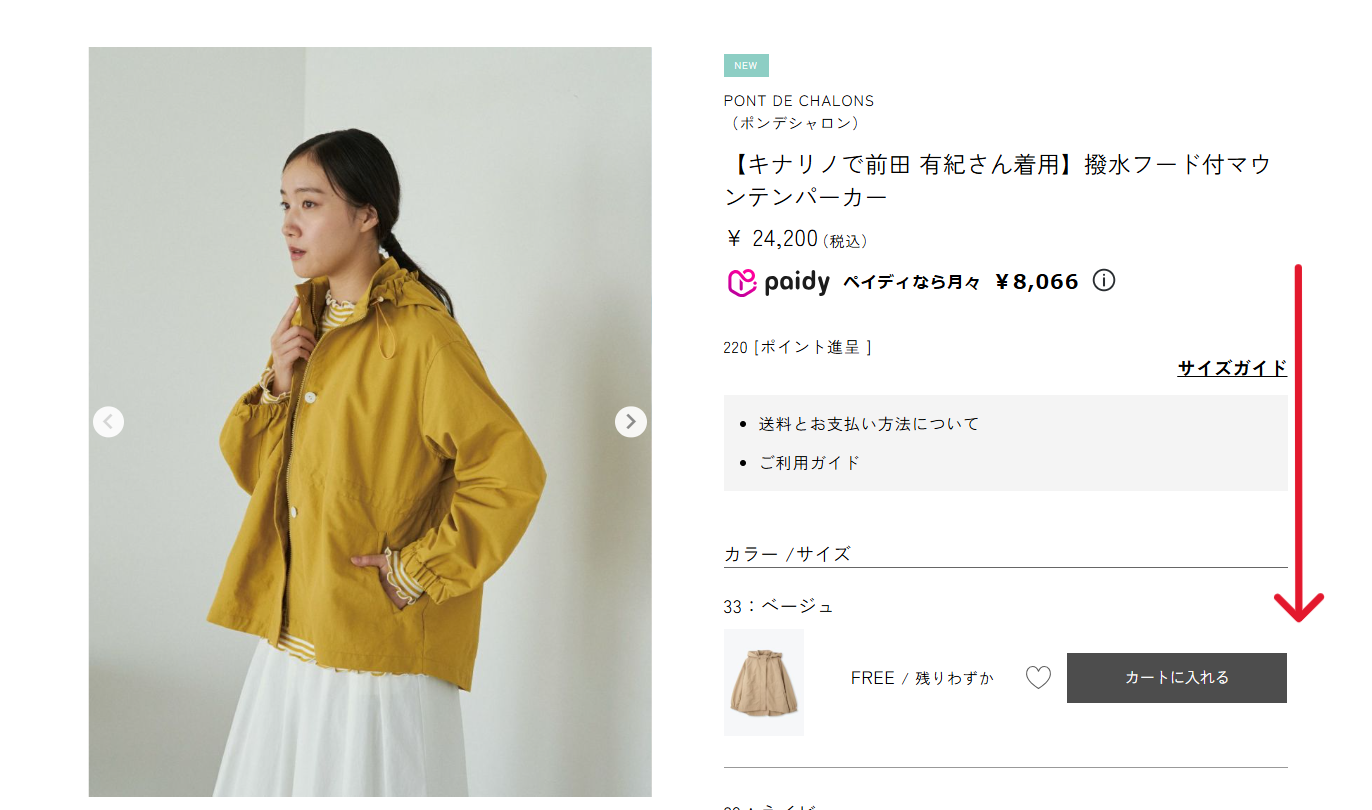The height and width of the screenshot is (810, 1372).
Task: Open the PONT DE CHALONS brand name
Action: (799, 101)
